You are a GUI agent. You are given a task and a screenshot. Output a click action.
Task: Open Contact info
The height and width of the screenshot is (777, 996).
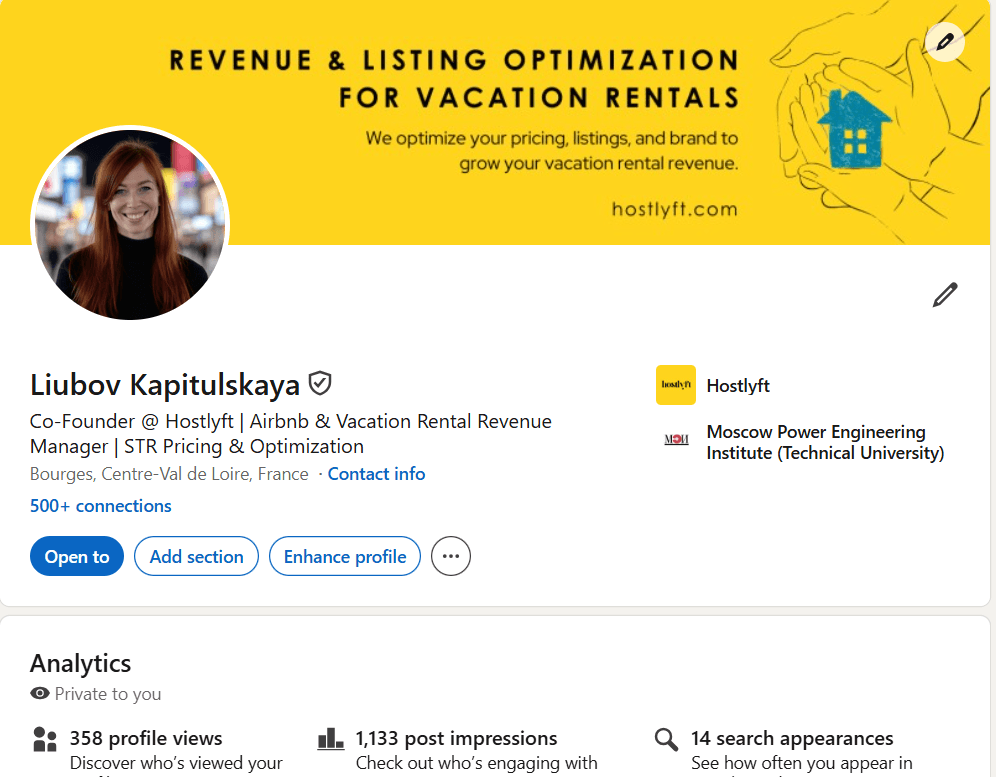376,474
